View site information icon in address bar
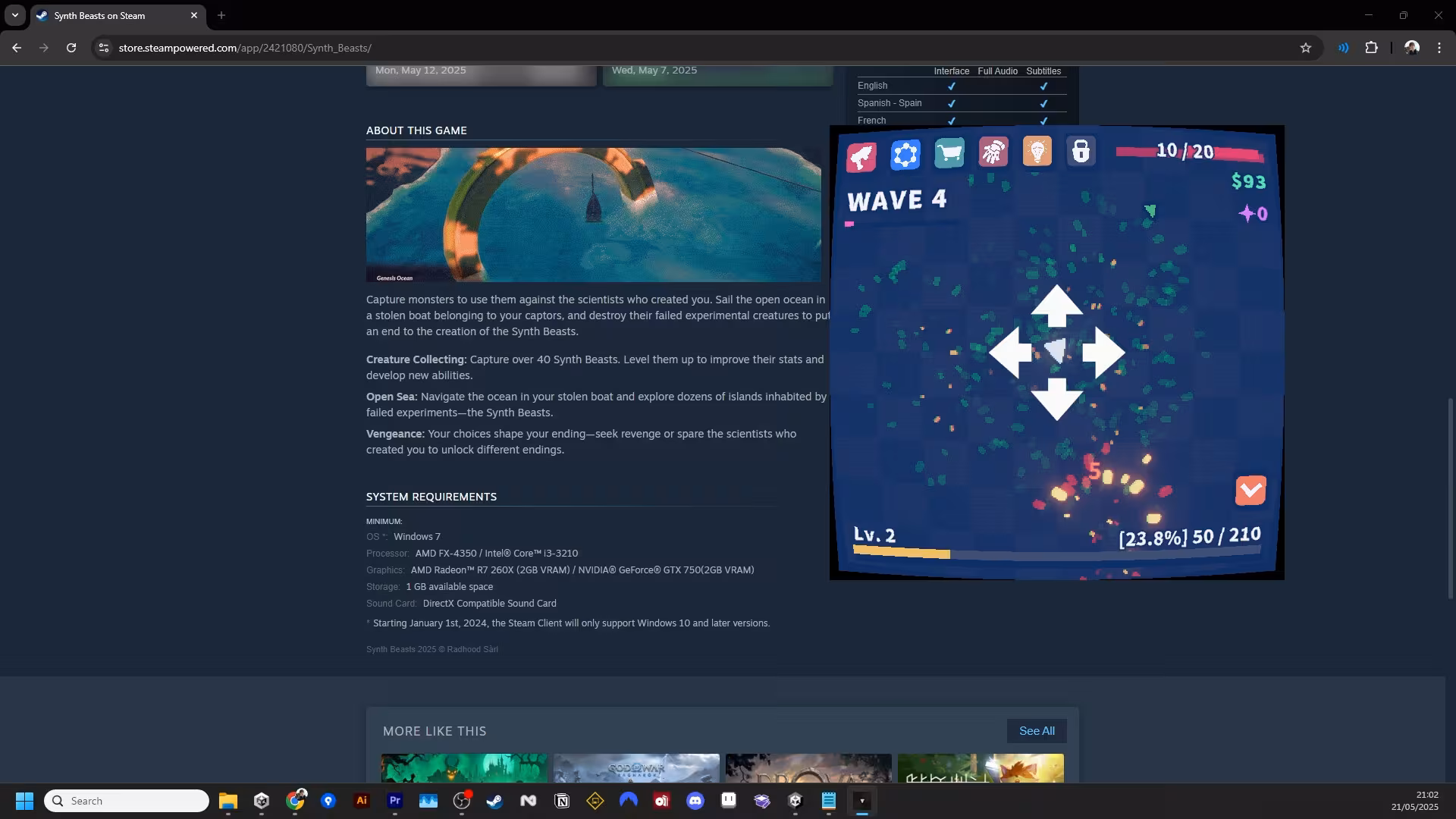The height and width of the screenshot is (819, 1456). [104, 48]
